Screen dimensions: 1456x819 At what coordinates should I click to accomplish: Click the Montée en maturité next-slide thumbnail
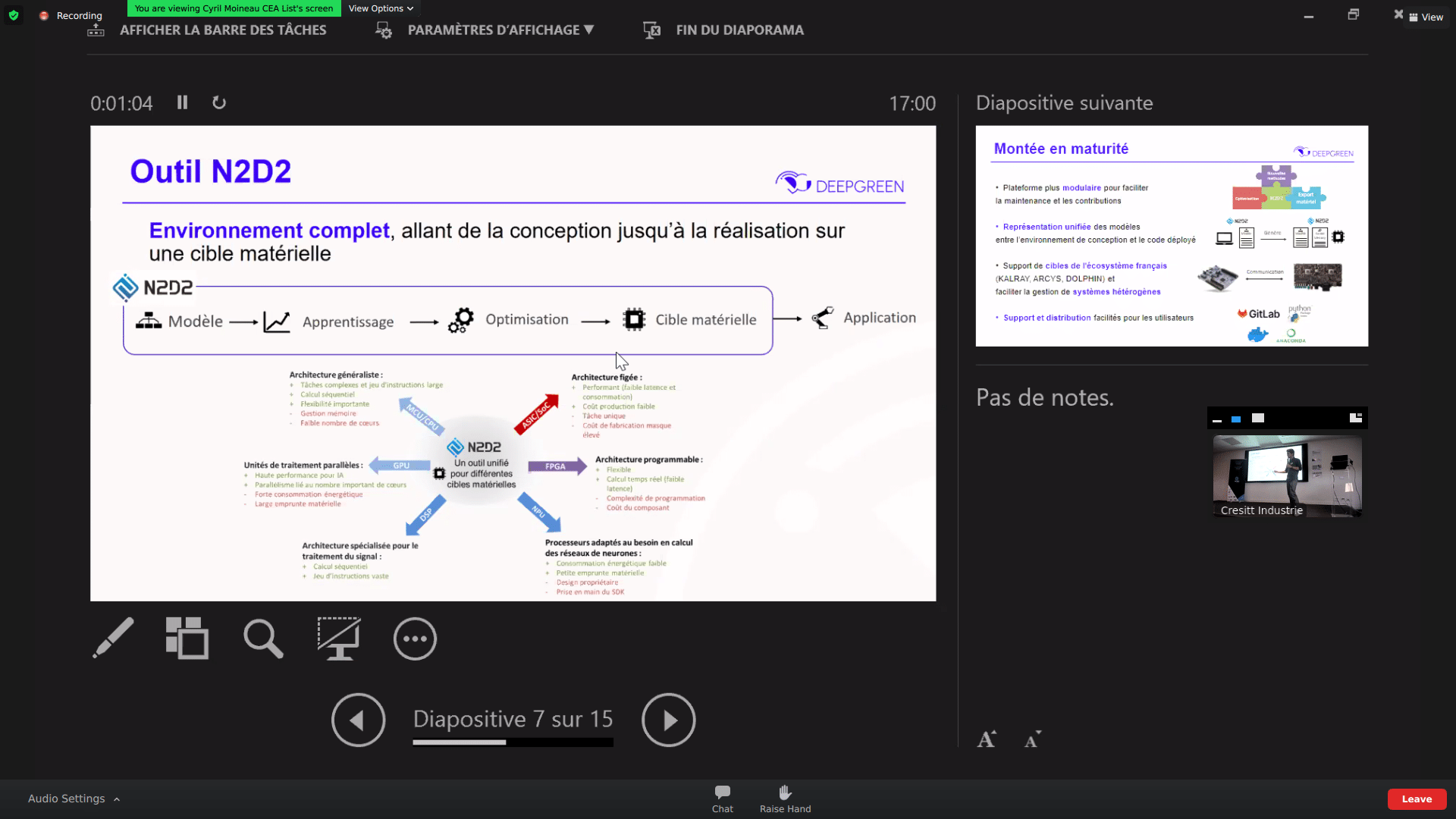click(1172, 236)
